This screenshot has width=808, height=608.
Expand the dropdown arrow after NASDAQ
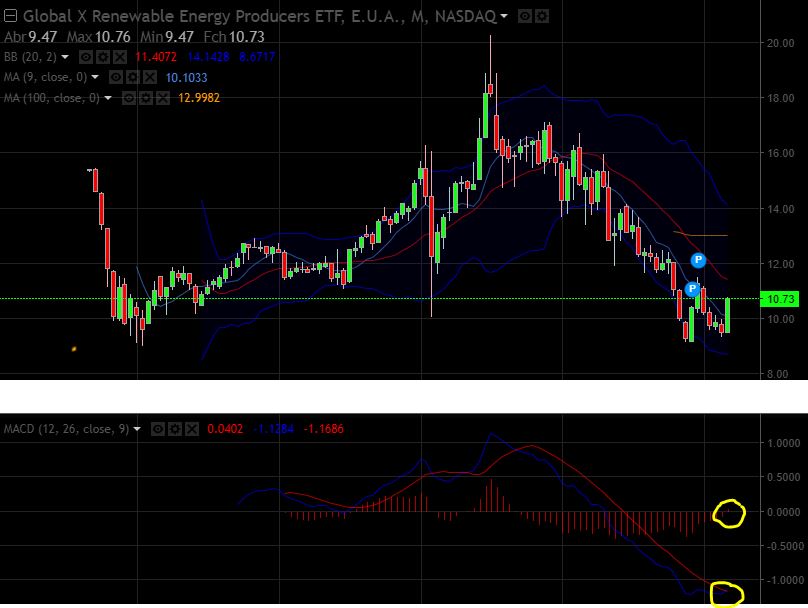point(504,16)
